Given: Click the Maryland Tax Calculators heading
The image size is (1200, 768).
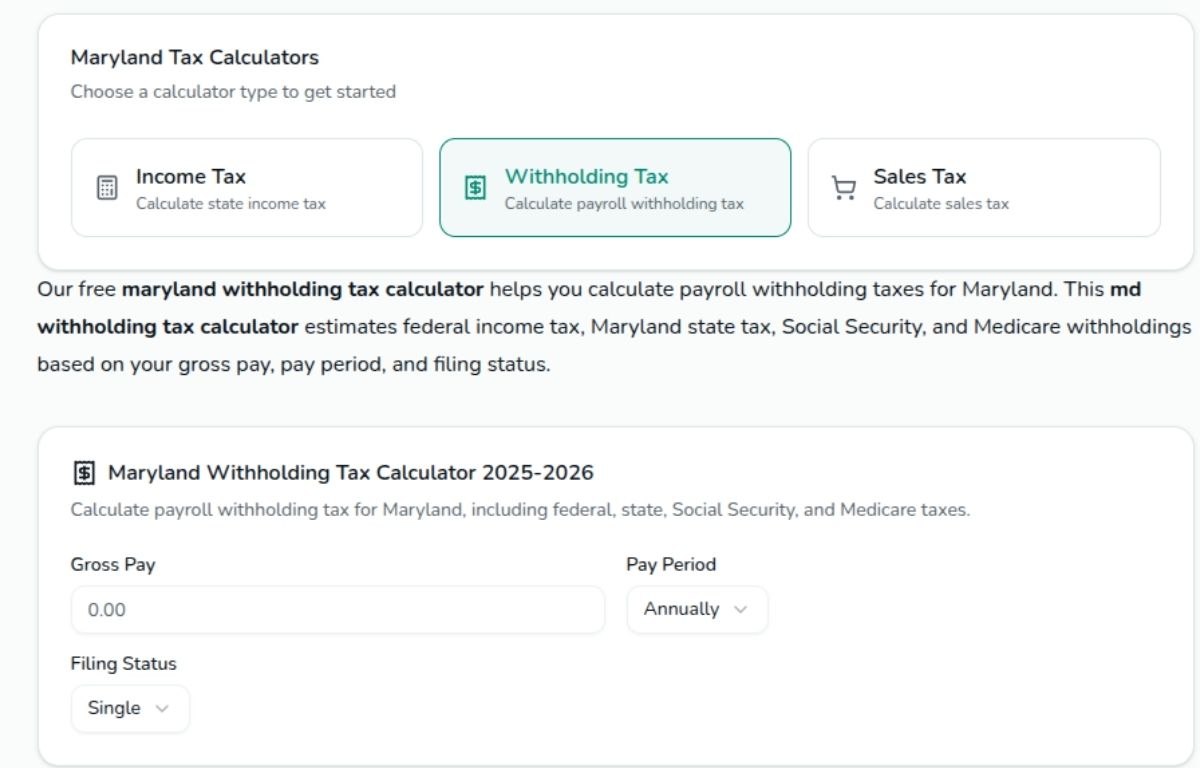Looking at the screenshot, I should point(195,57).
